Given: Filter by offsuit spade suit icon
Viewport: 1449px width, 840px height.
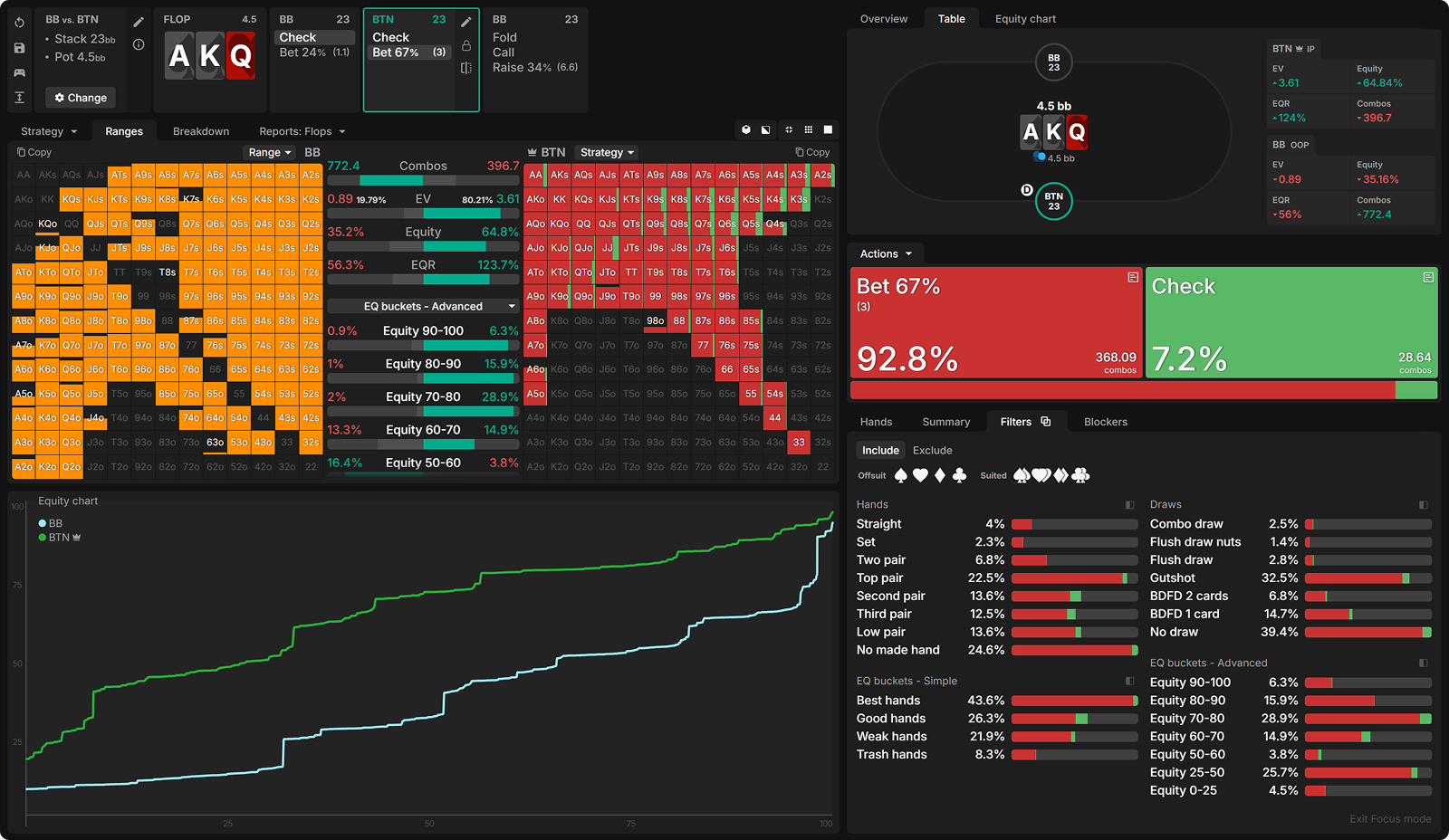Looking at the screenshot, I should point(901,475).
